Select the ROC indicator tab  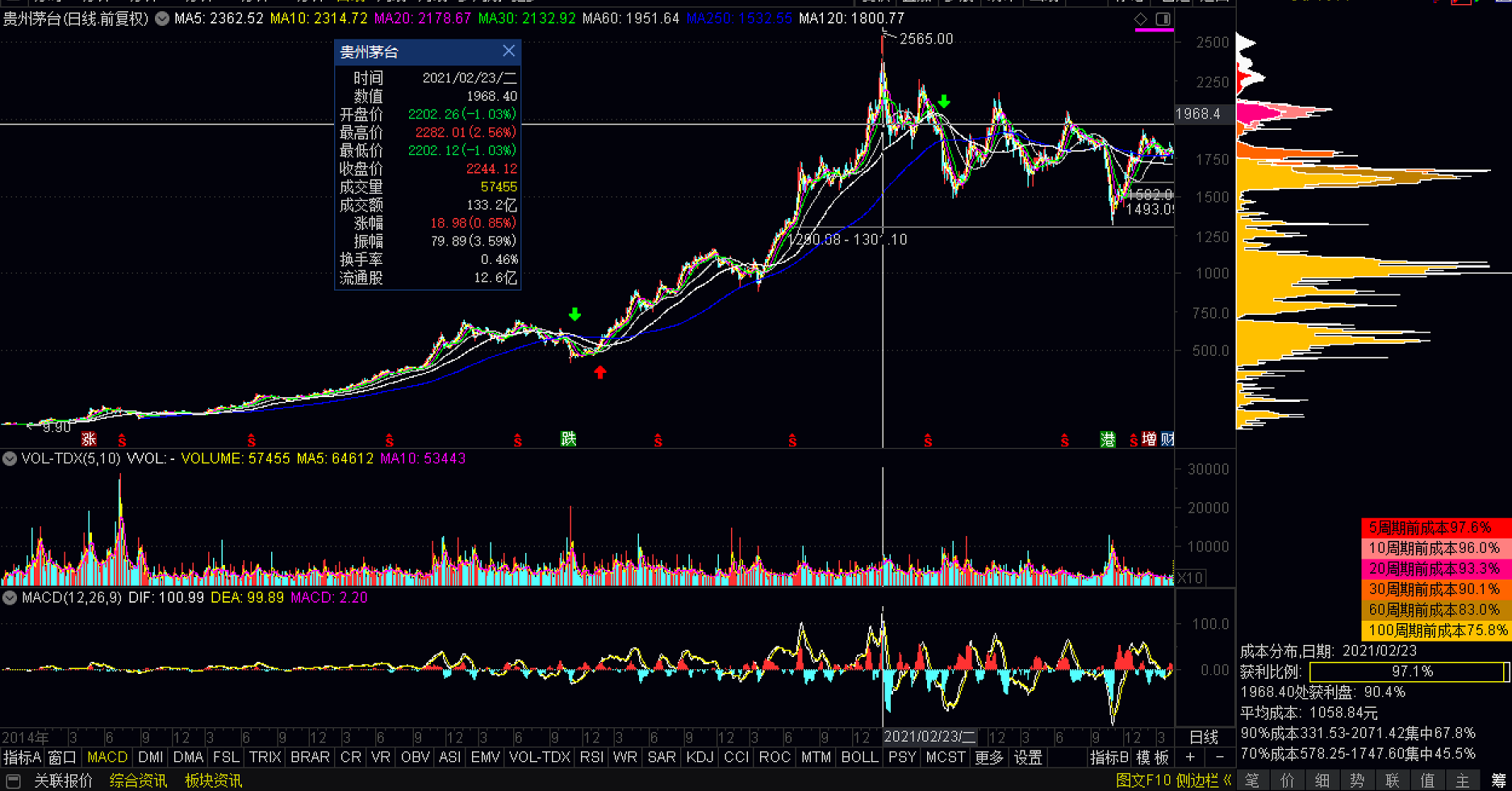(x=775, y=758)
